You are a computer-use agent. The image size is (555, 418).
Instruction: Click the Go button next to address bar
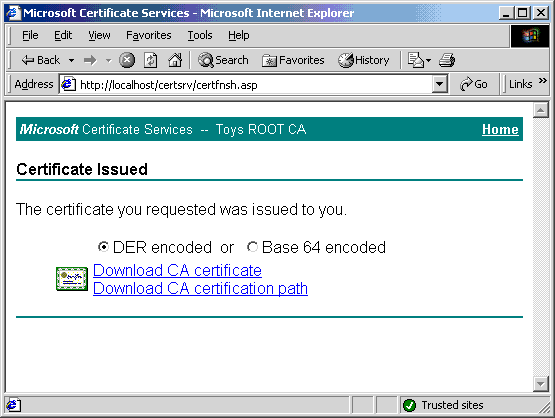click(x=474, y=84)
